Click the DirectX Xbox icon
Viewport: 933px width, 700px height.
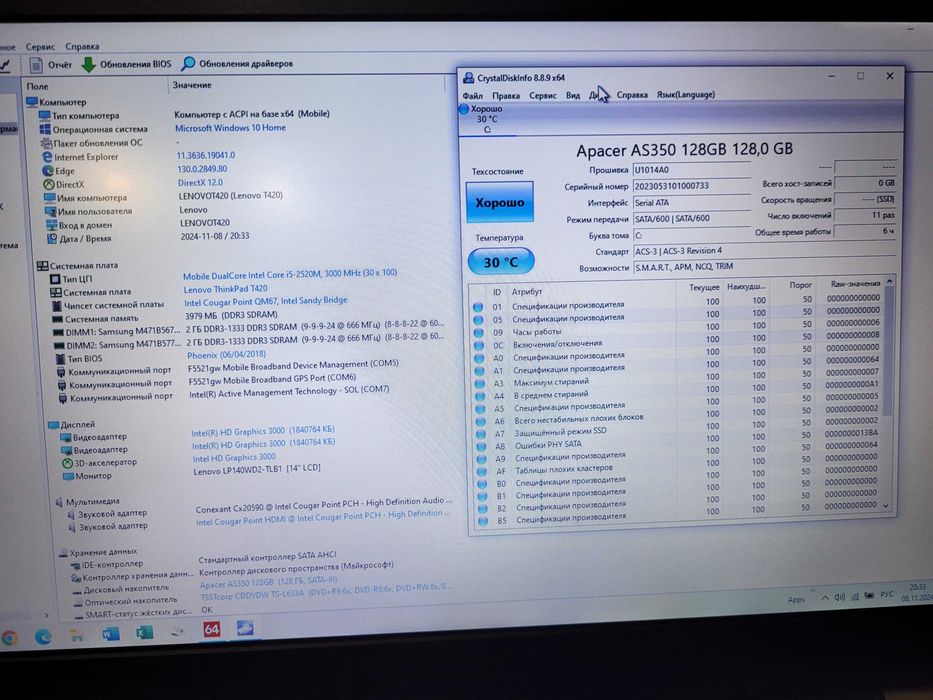tap(49, 185)
